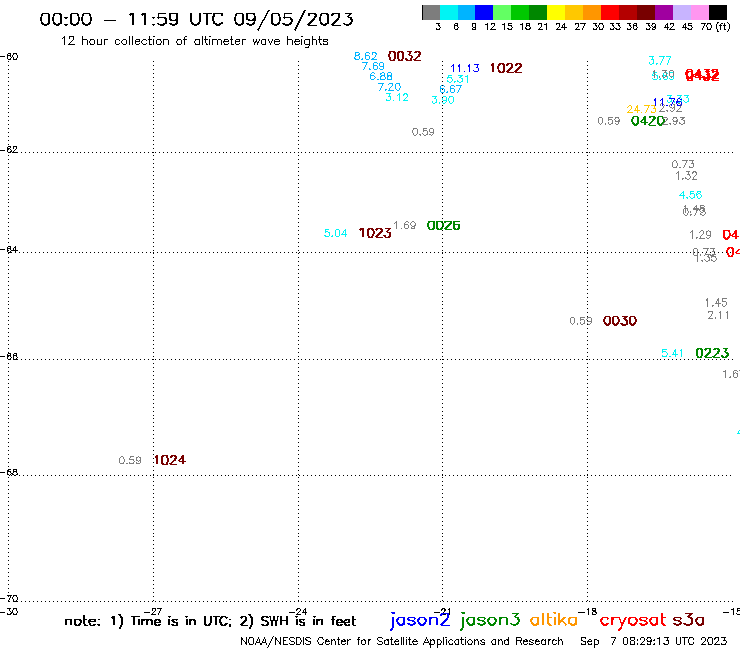Click the note 'Time is in UTC' text

coord(181,622)
